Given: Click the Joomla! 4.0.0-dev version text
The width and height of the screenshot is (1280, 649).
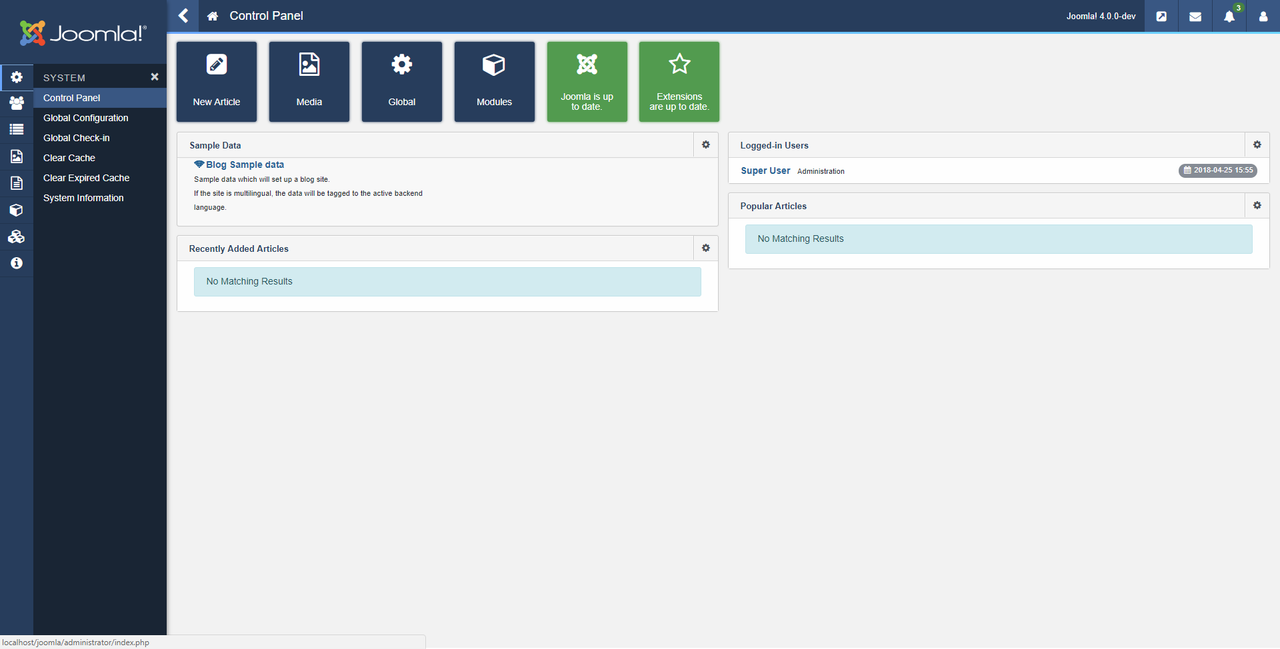Looking at the screenshot, I should pos(1101,16).
